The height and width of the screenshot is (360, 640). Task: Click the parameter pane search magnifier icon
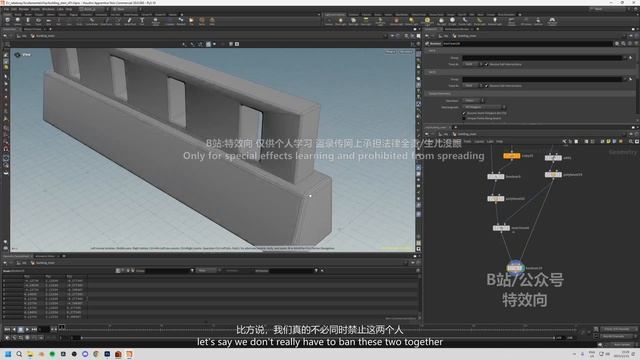click(623, 43)
